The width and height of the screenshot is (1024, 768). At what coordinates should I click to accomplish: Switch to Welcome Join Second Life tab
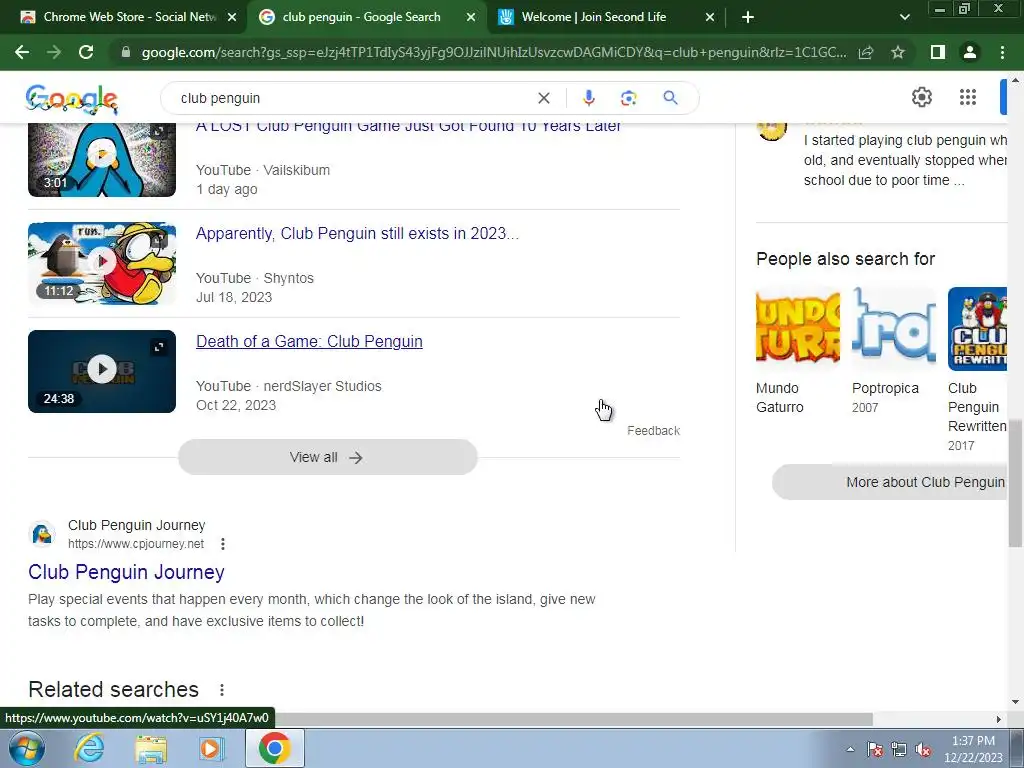tap(594, 17)
